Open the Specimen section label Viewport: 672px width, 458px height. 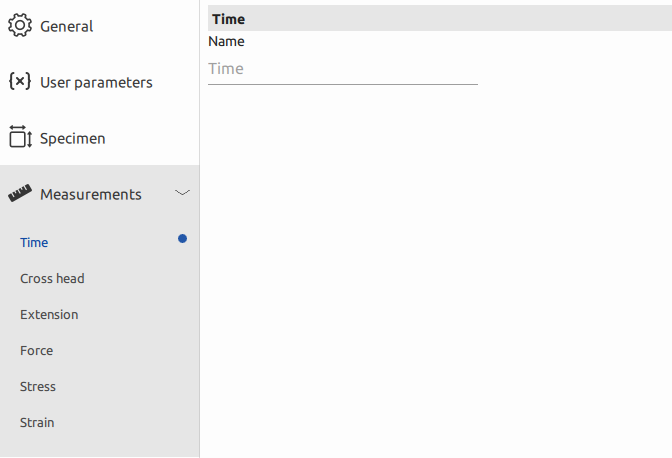[73, 138]
